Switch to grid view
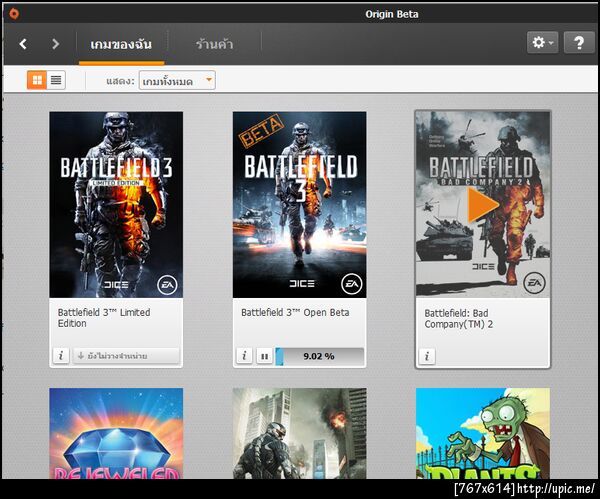Image resolution: width=600 pixels, height=499 pixels. click(37, 80)
